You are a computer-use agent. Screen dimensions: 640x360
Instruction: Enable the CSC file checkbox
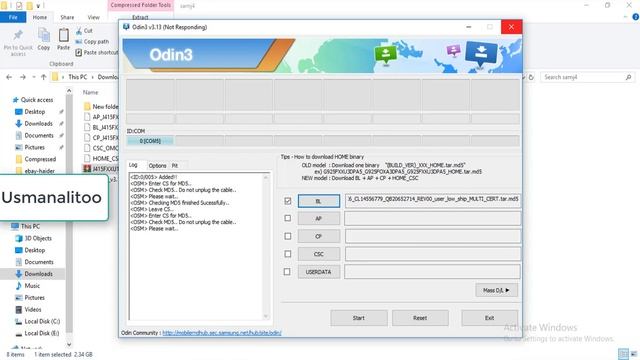[x=288, y=254]
